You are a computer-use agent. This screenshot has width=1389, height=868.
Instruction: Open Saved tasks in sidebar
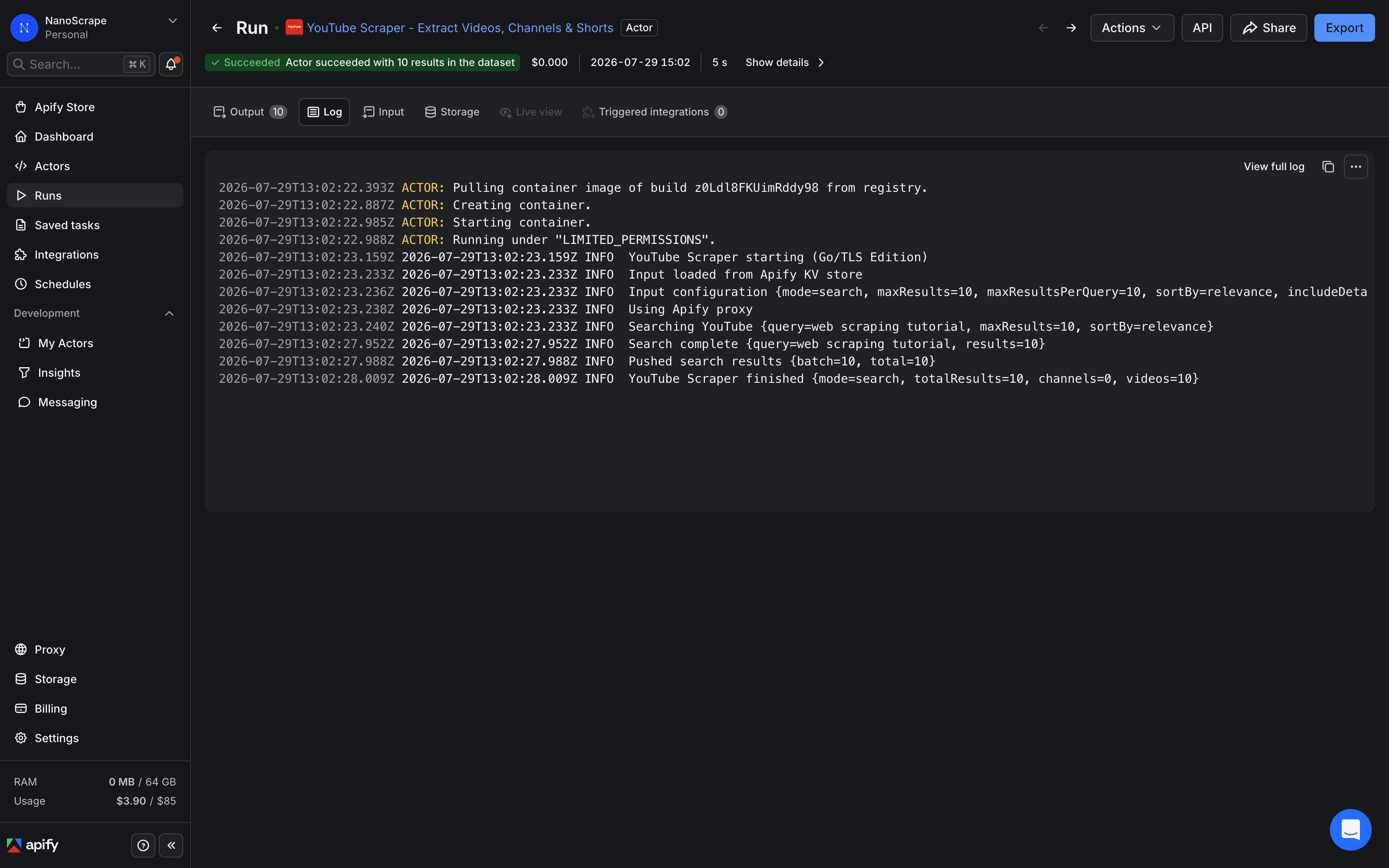(95, 225)
